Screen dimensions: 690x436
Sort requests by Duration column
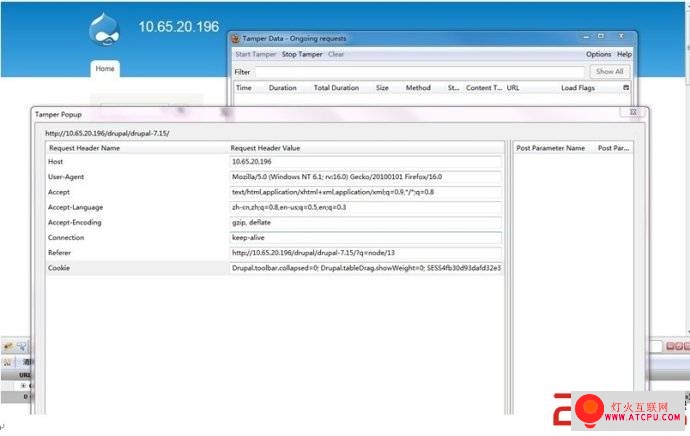click(x=283, y=88)
